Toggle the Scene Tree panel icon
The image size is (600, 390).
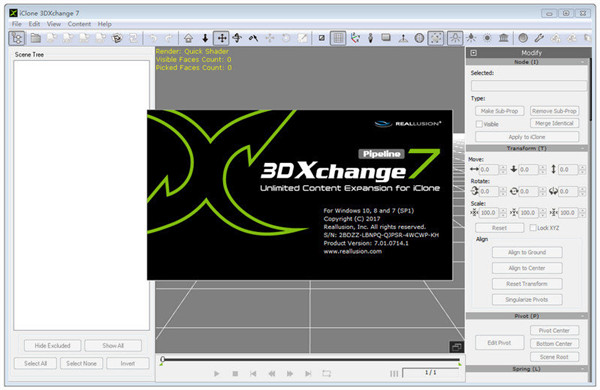pyautogui.click(x=16, y=38)
